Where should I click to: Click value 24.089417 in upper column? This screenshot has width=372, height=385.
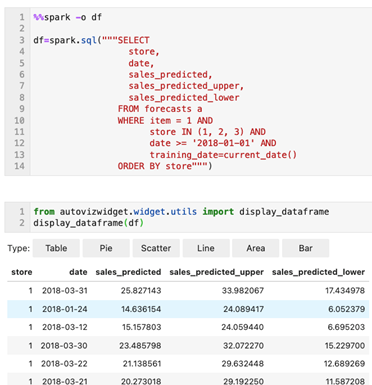(x=244, y=309)
